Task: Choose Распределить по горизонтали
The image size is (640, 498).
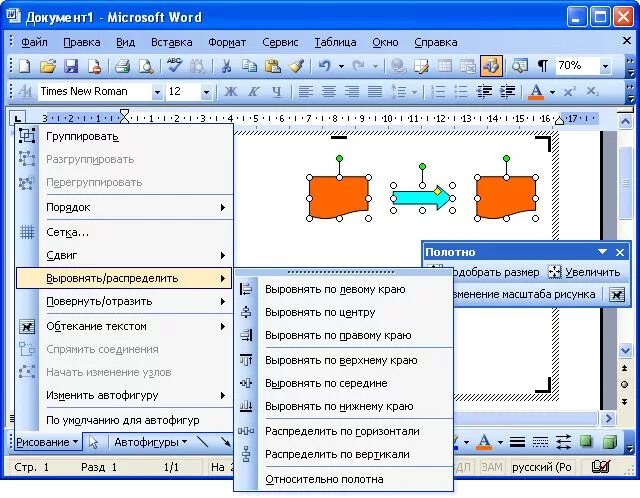Action: click(x=344, y=431)
